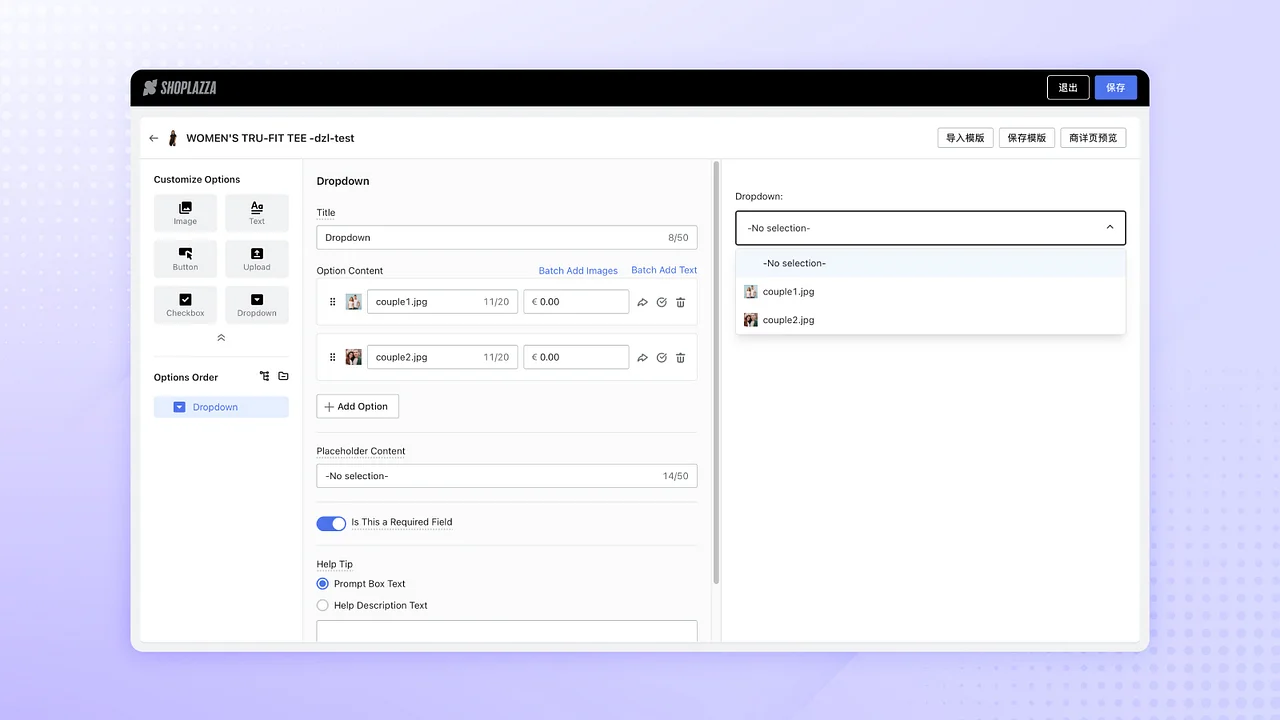Delete the couple1.jpg option via trash icon
Viewport: 1280px width, 720px height.
680,301
